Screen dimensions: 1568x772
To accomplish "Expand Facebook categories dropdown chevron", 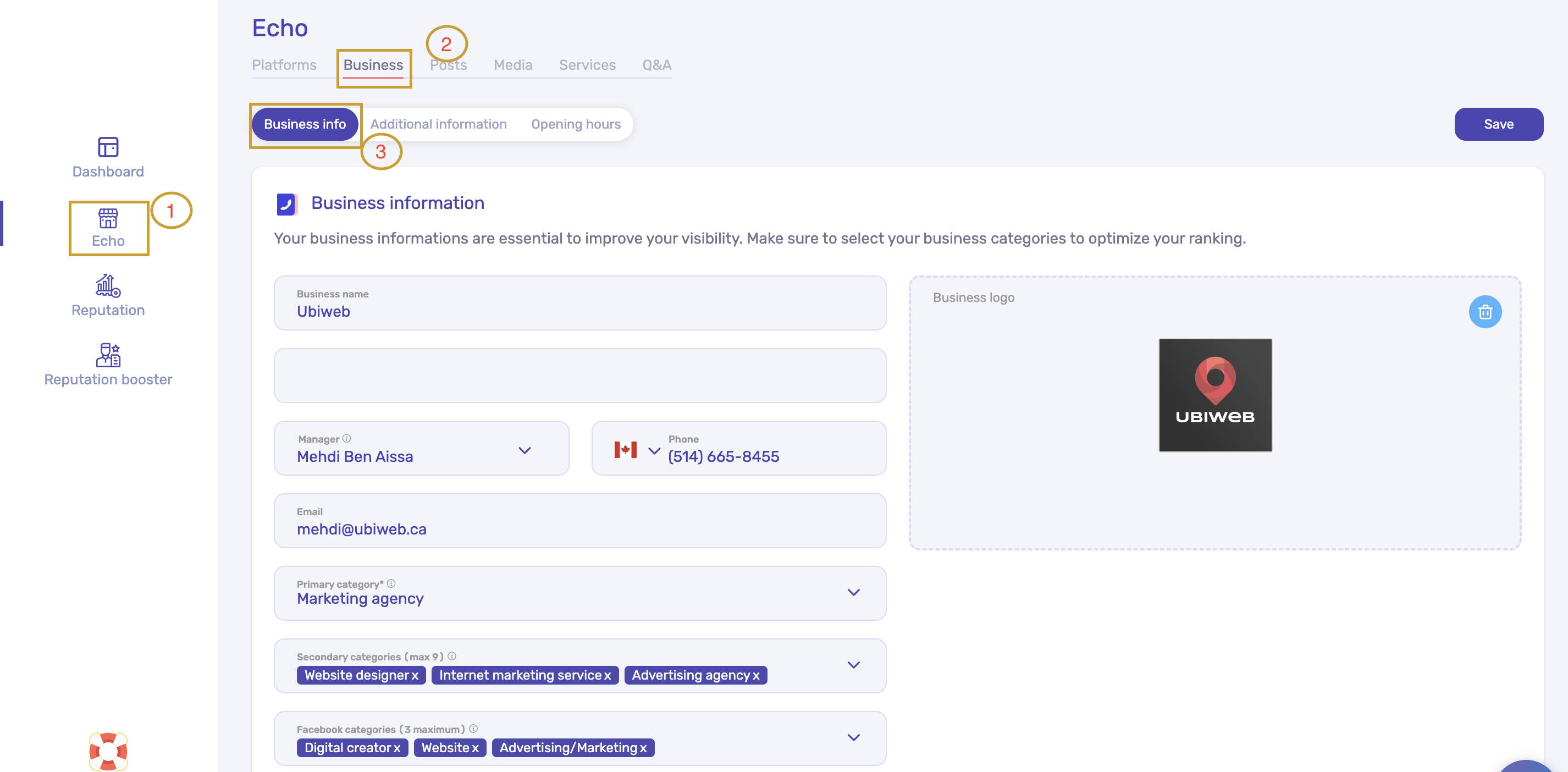I will point(853,737).
